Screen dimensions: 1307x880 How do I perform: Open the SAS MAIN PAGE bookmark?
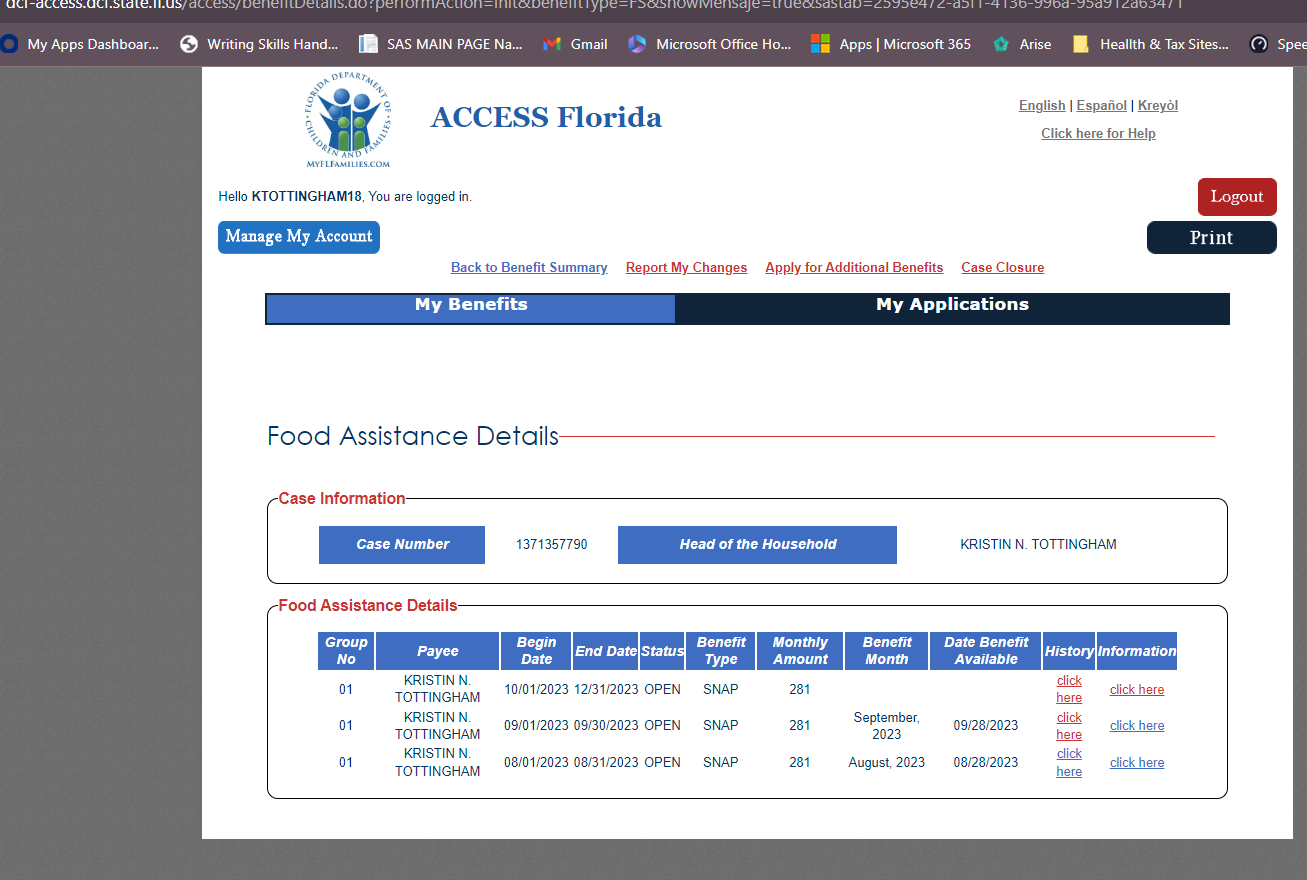(x=440, y=44)
